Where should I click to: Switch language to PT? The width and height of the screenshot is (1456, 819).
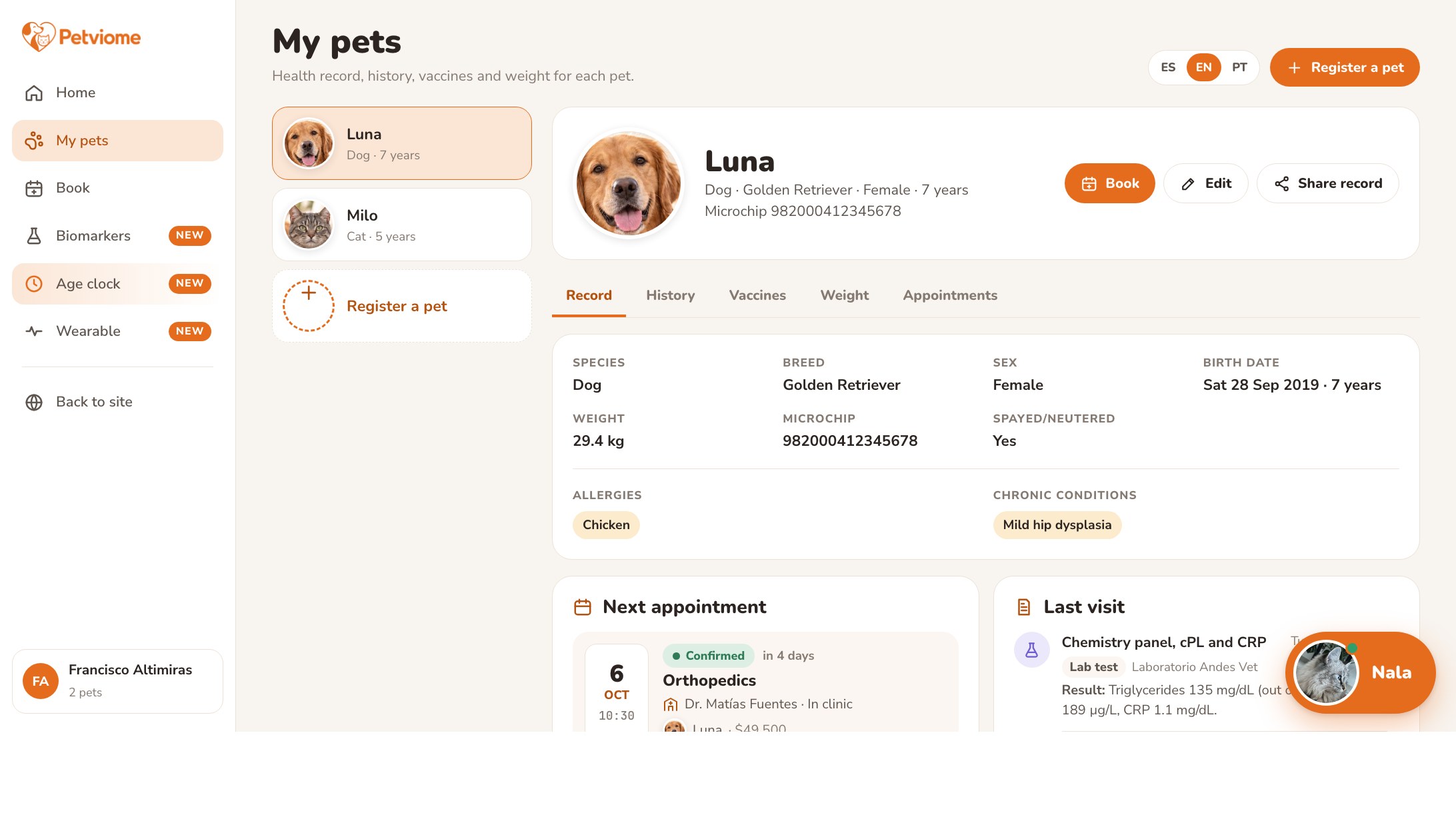coord(1239,67)
